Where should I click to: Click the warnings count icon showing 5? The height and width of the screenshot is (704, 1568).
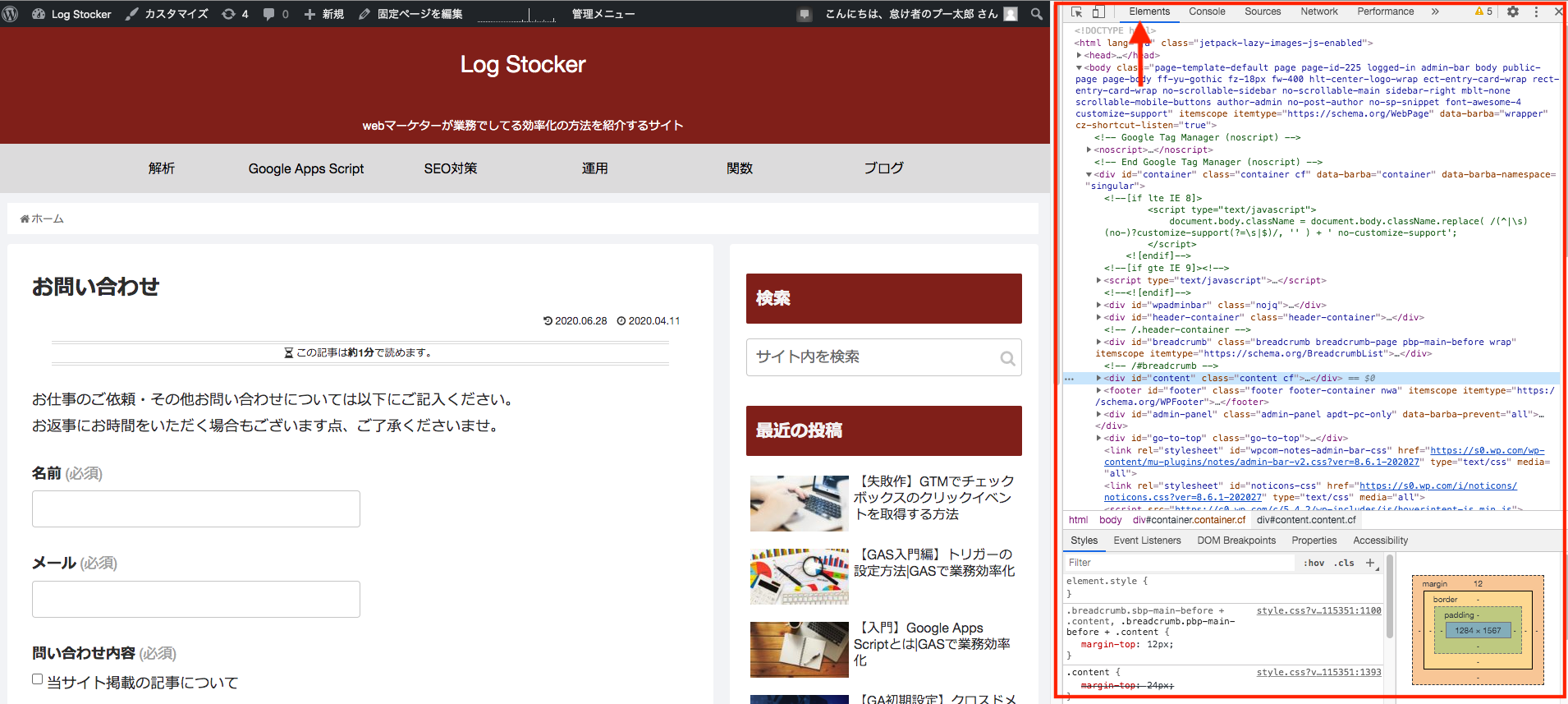(1484, 12)
